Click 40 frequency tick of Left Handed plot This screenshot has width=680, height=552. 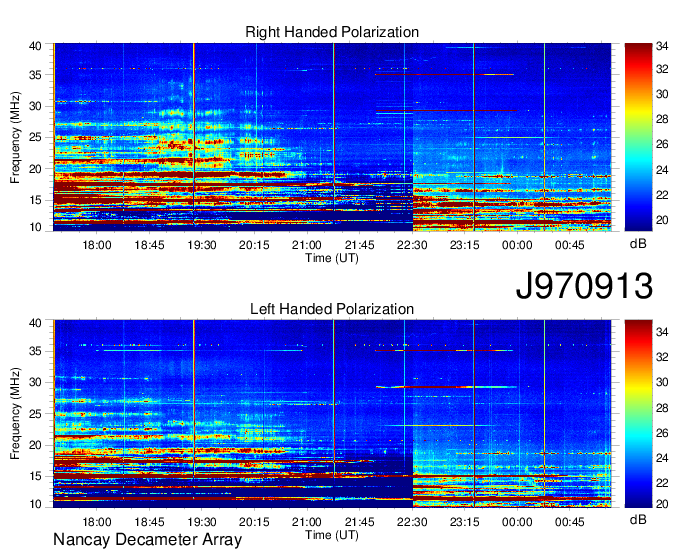point(36,323)
